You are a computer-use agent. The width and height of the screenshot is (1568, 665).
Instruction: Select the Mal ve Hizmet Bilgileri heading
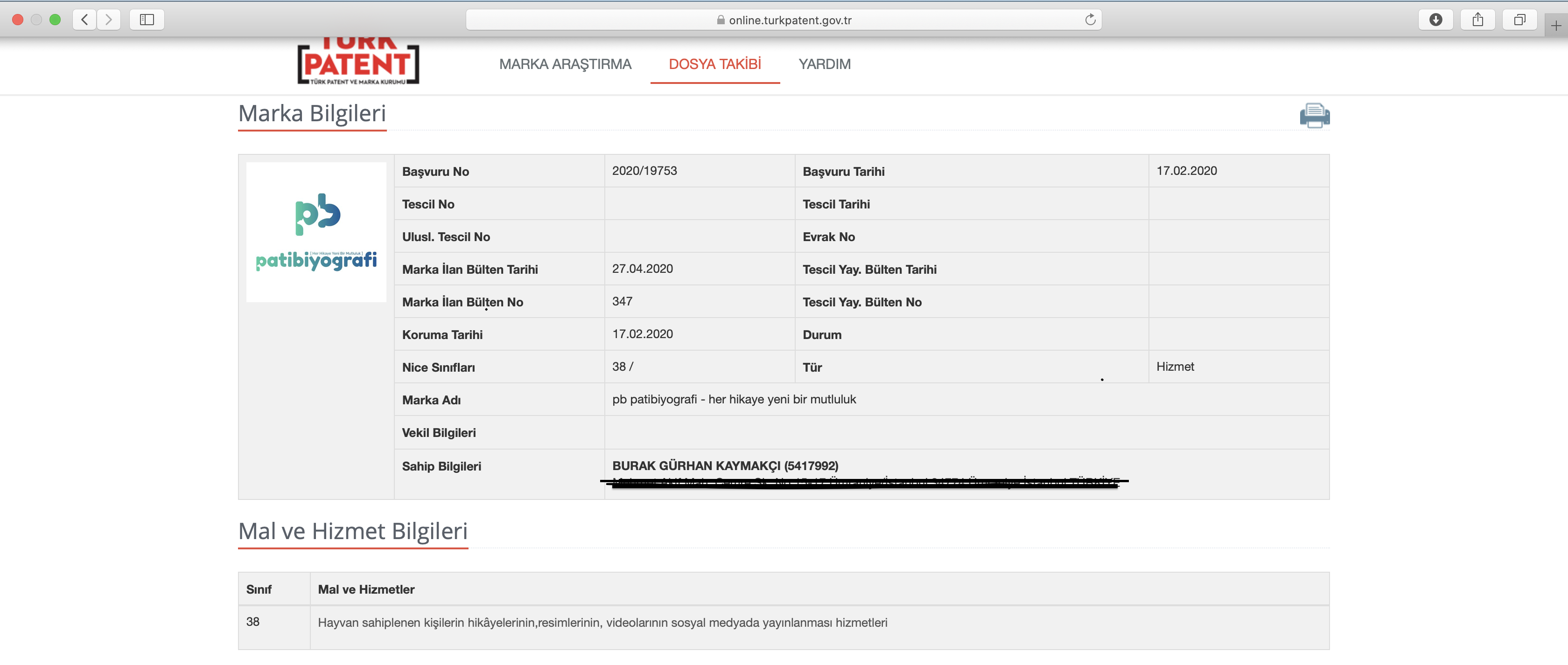coord(352,531)
